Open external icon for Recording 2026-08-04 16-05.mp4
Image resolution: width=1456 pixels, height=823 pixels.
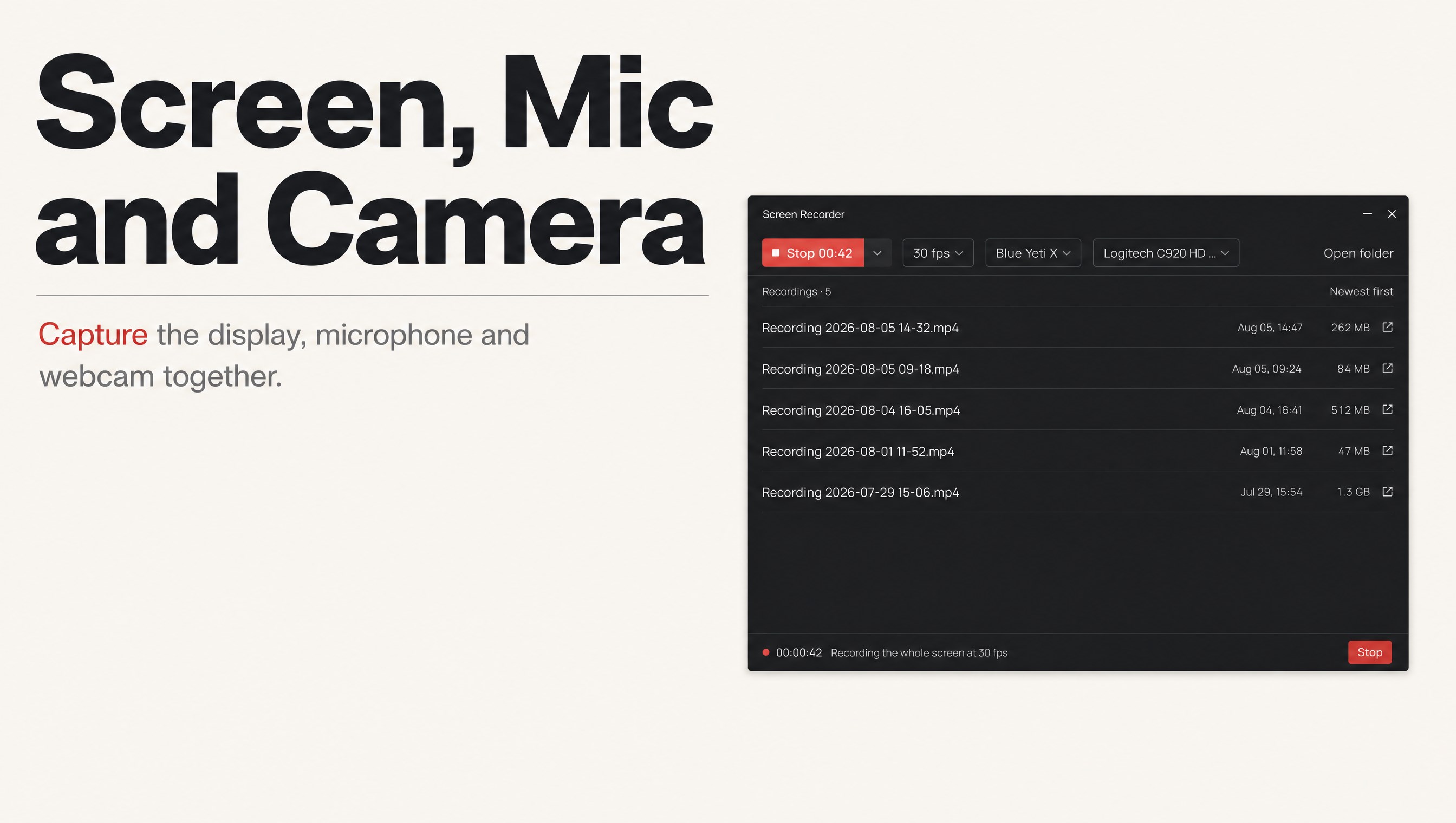1387,409
